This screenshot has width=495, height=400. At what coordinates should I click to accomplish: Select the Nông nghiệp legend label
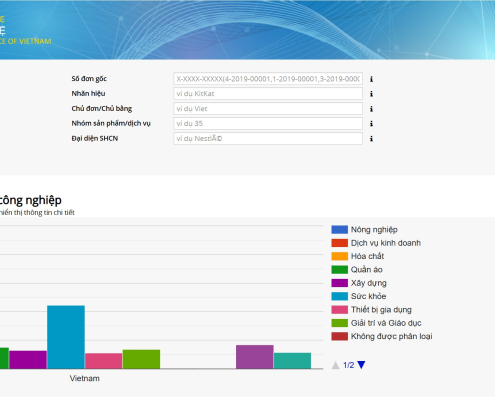click(374, 230)
